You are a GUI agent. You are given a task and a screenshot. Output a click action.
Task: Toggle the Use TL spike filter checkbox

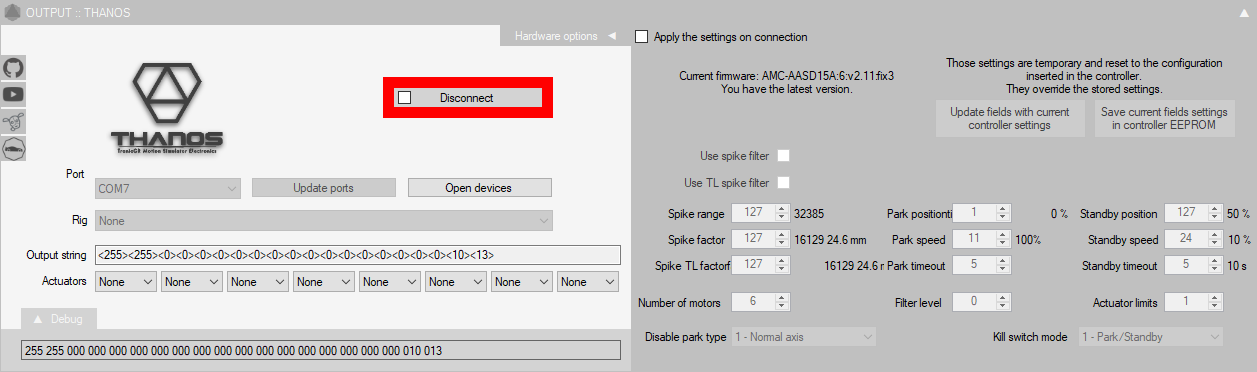pyautogui.click(x=784, y=183)
